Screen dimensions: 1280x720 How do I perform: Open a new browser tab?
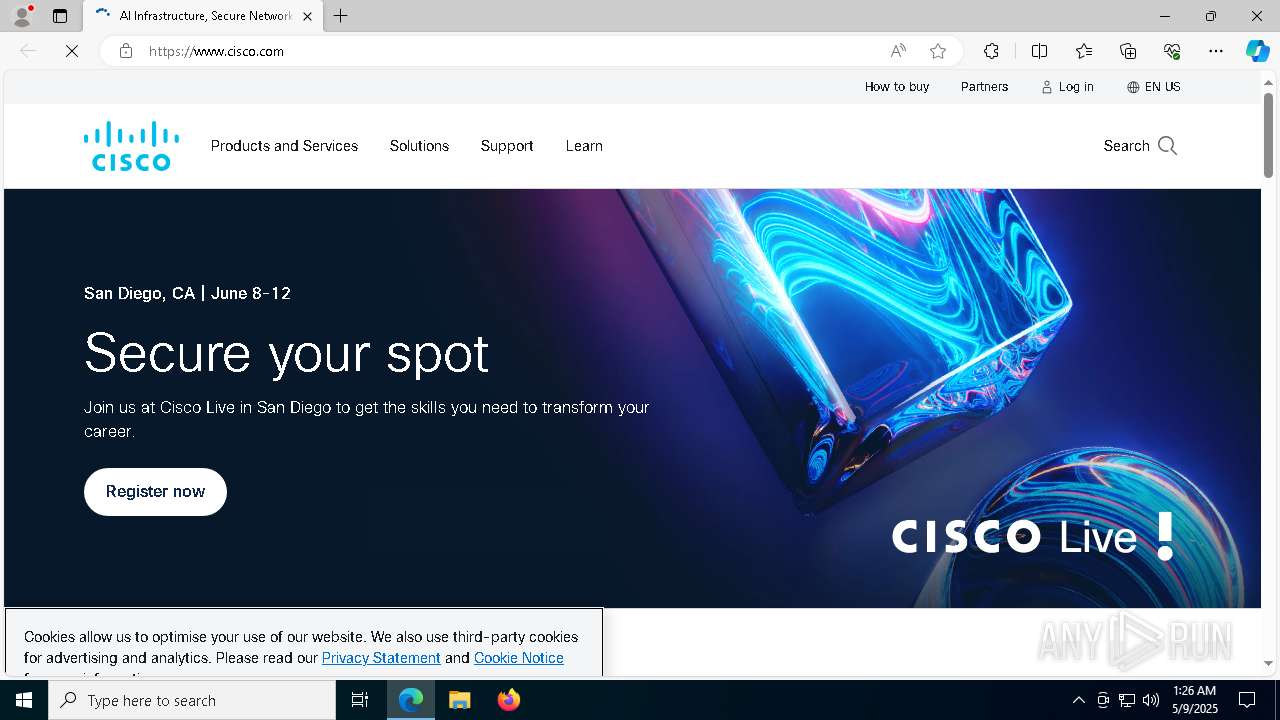pos(341,16)
